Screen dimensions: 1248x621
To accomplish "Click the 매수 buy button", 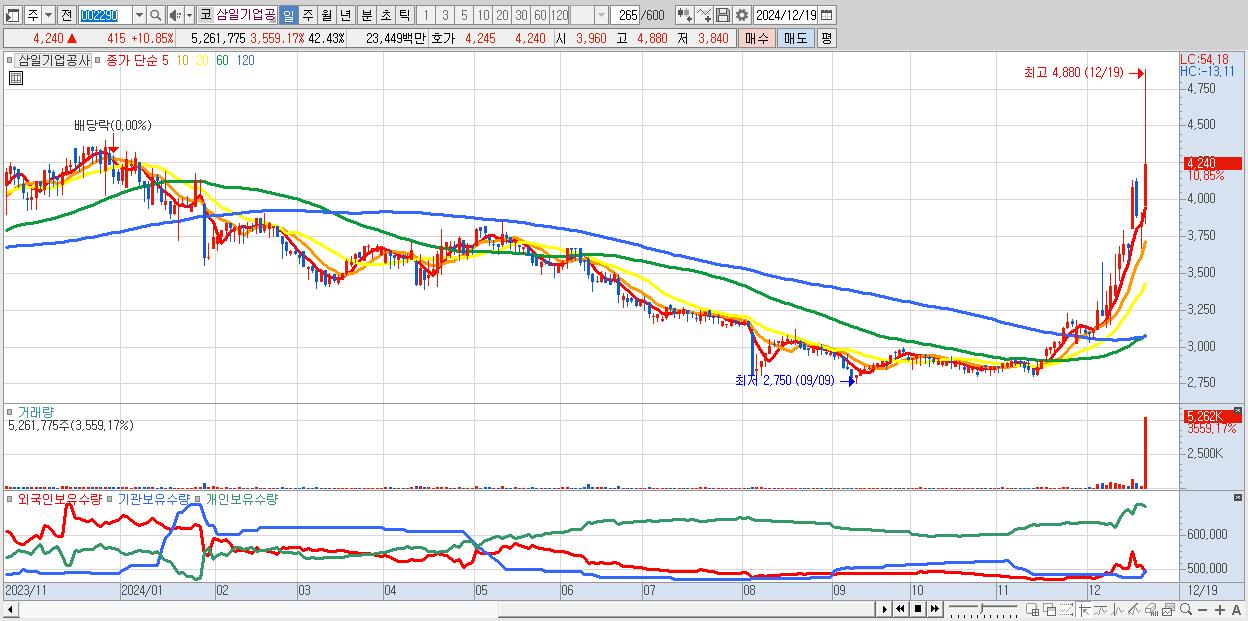I will [x=757, y=38].
